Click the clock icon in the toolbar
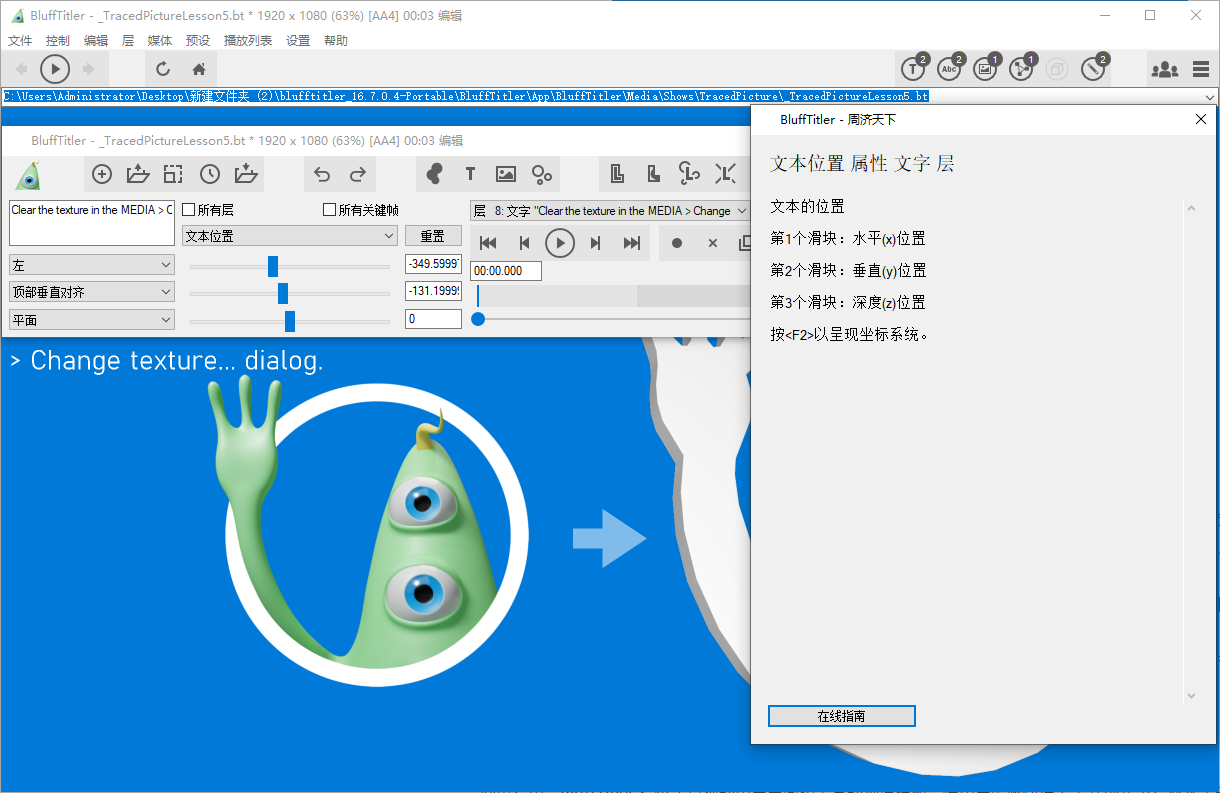This screenshot has width=1220, height=793. [x=209, y=174]
